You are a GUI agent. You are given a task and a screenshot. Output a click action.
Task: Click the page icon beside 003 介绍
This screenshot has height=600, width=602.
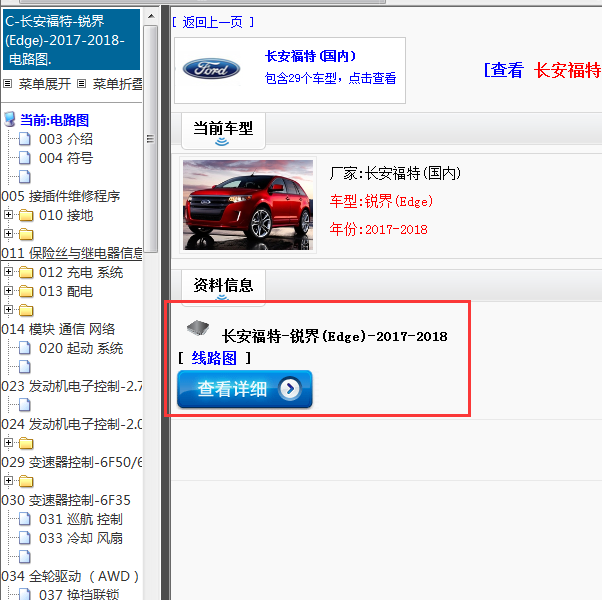[25, 139]
